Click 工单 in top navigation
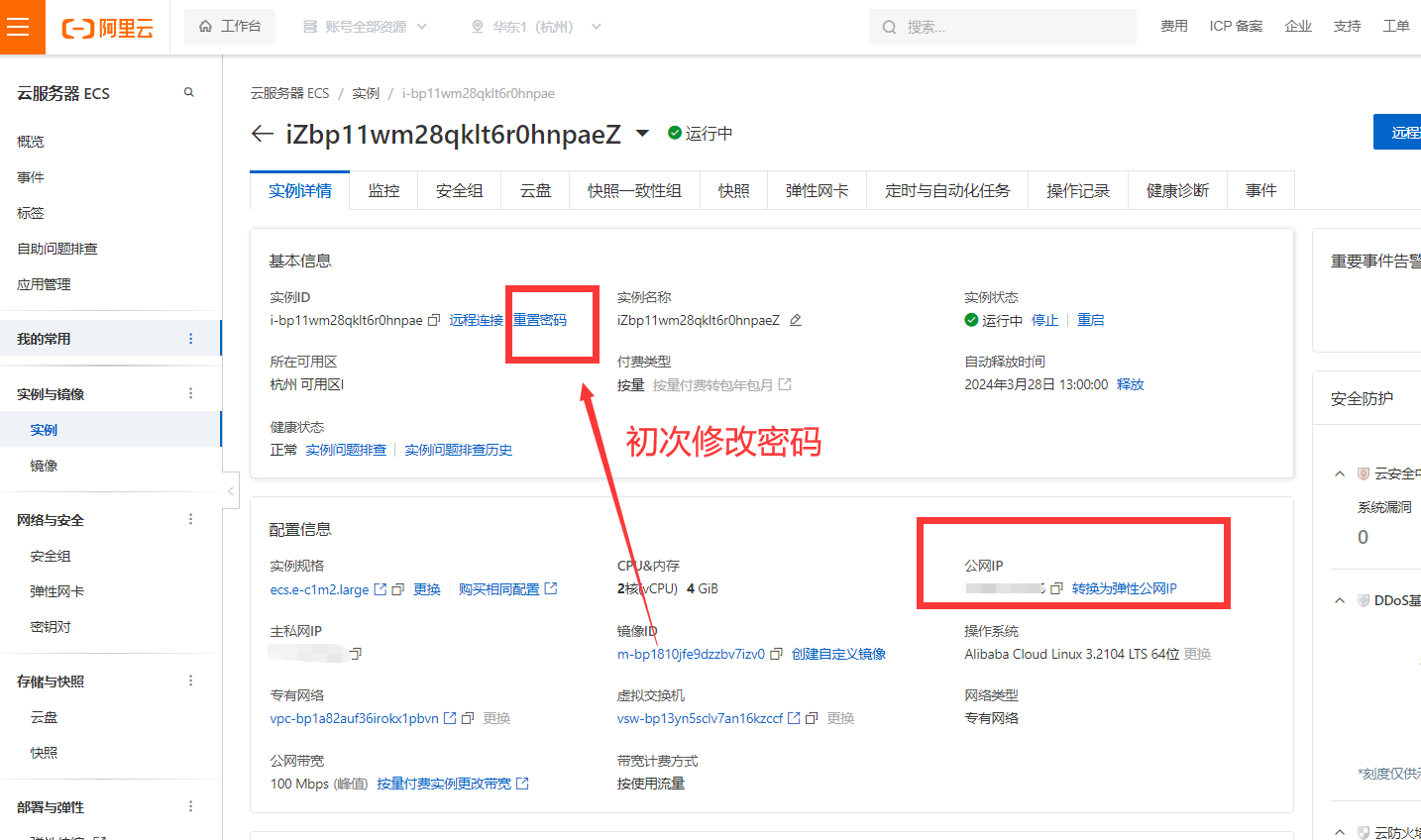Screen dimensions: 1421x840 click(x=1396, y=26)
